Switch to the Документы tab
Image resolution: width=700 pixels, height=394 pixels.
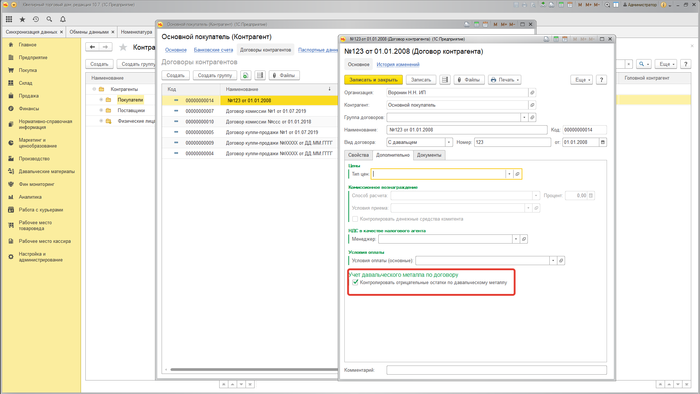[429, 155]
